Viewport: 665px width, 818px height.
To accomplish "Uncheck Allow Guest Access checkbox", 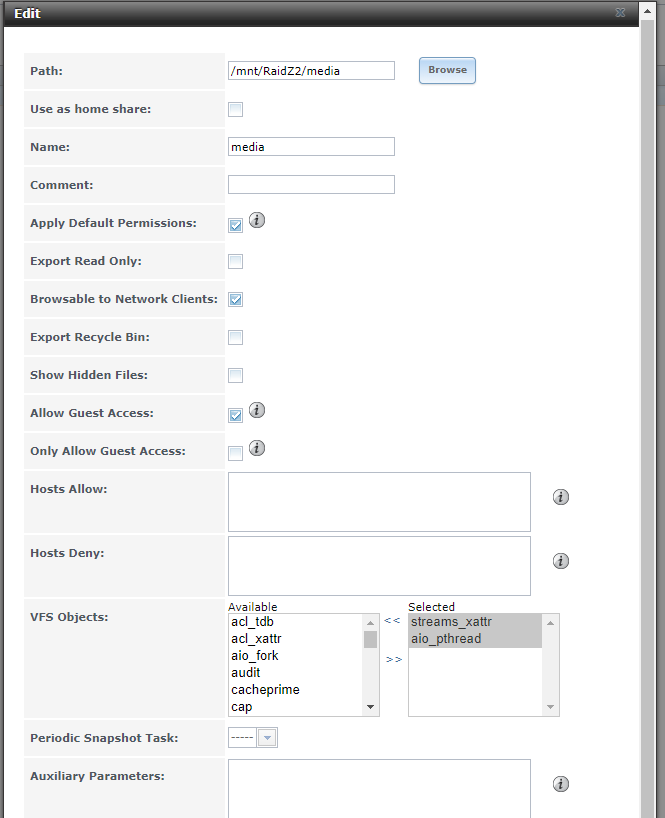I will [236, 415].
